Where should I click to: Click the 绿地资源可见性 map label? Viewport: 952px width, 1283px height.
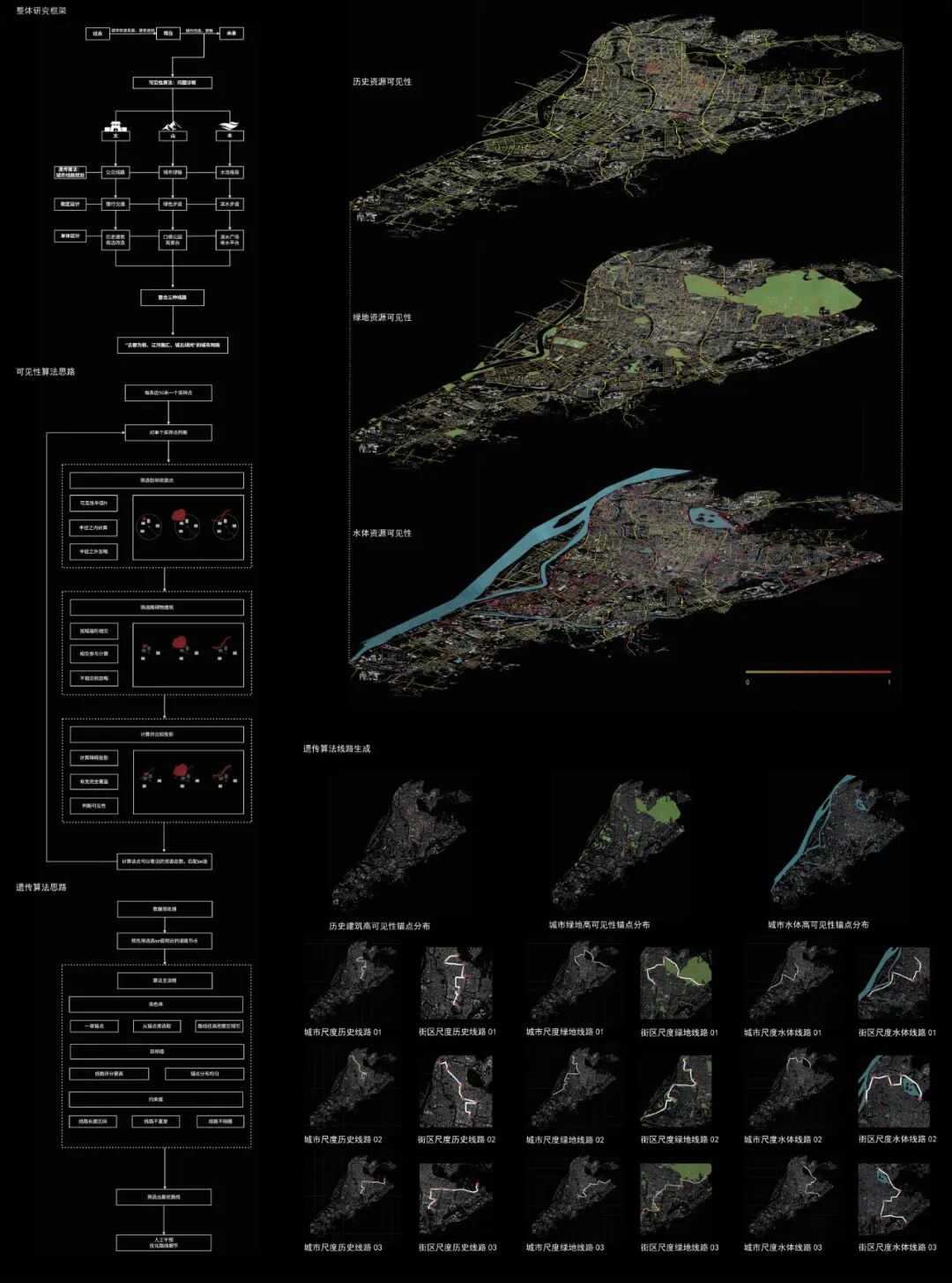[382, 317]
